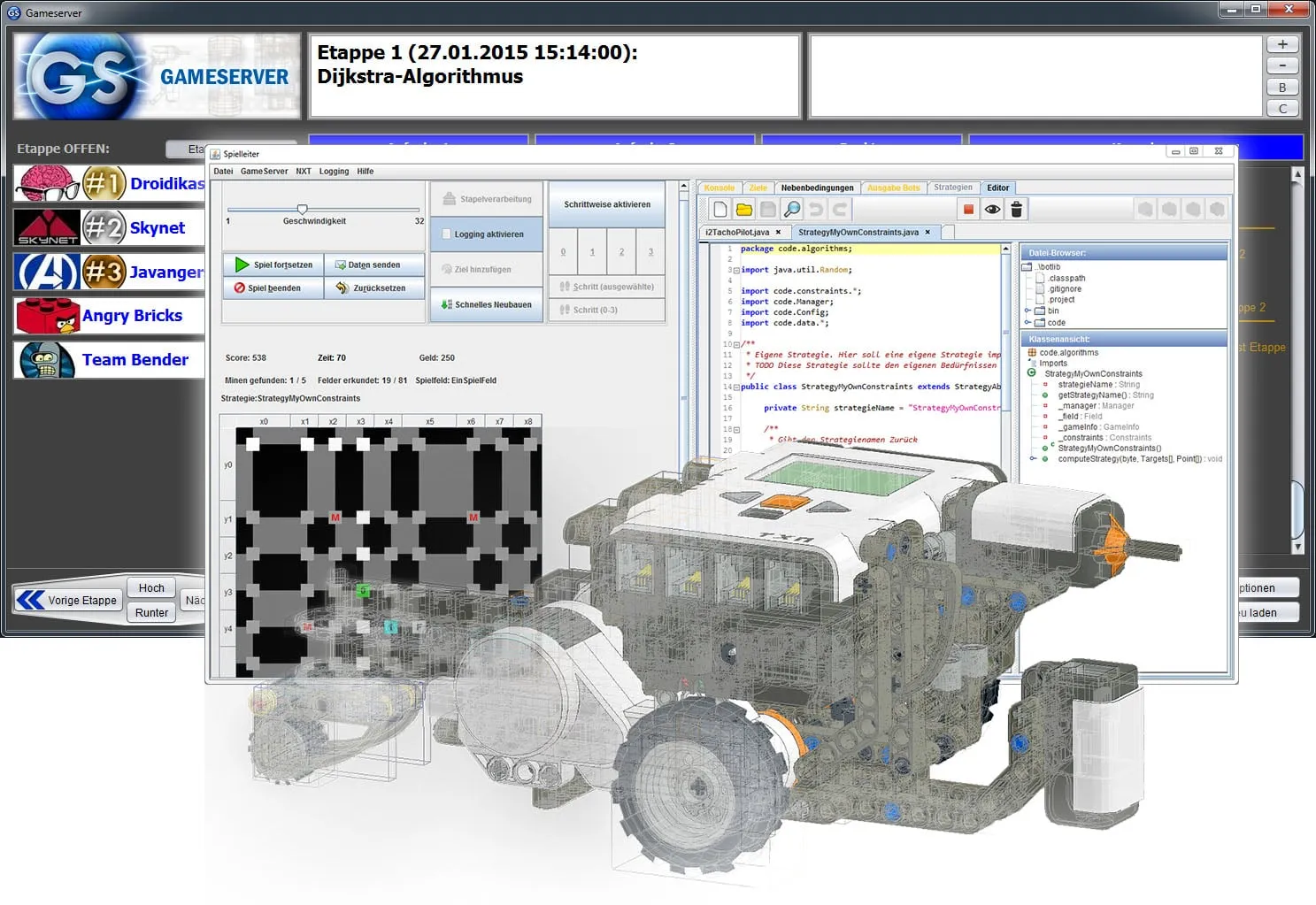Open a file with the yellow folder icon
The height and width of the screenshot is (905, 1316).
tap(744, 210)
